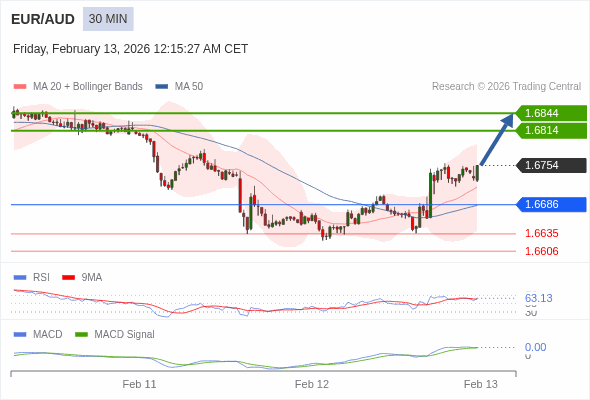The height and width of the screenshot is (400, 590).
Task: Click the MA 20 + Bollinger Bands swatch
Action: coord(20,87)
